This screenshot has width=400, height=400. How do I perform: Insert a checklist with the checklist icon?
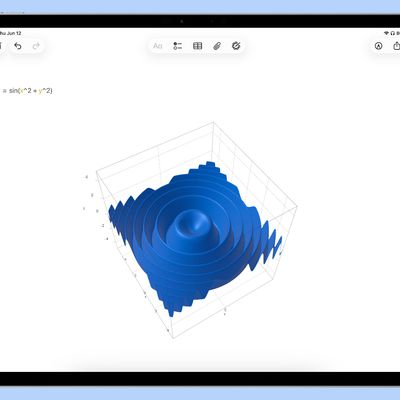click(x=178, y=46)
